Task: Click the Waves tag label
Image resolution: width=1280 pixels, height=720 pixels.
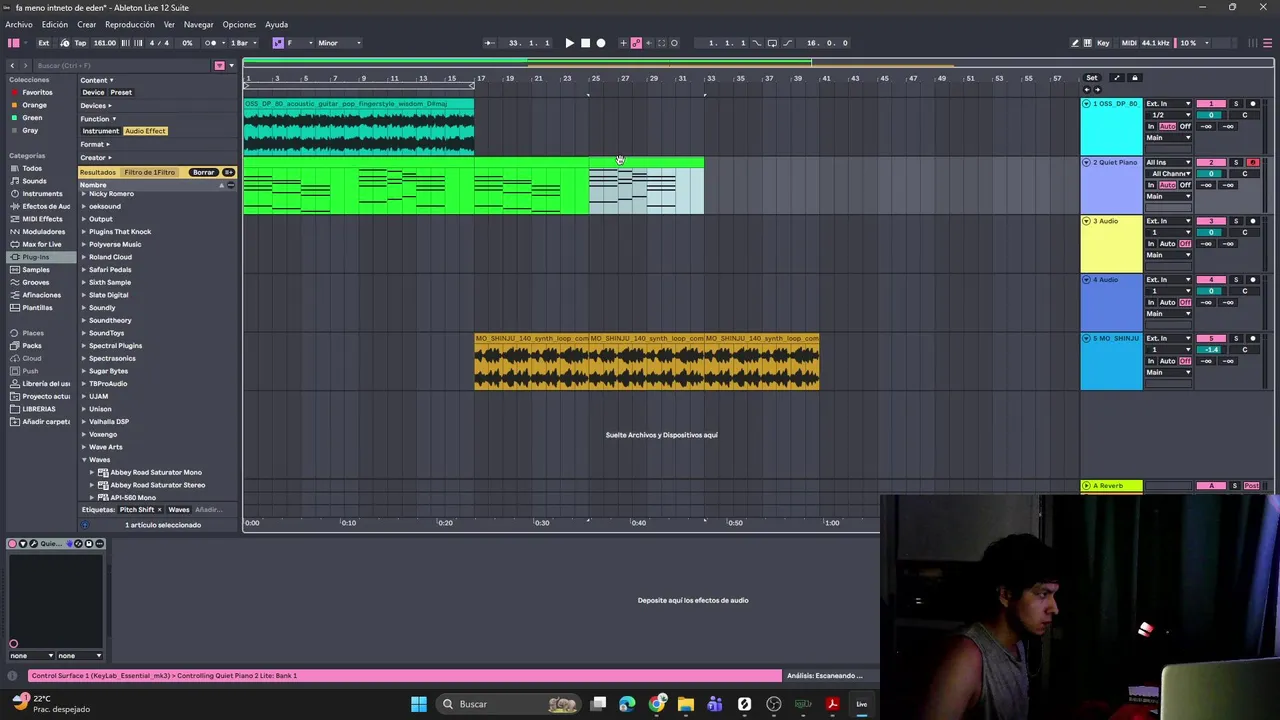Action: [x=179, y=510]
